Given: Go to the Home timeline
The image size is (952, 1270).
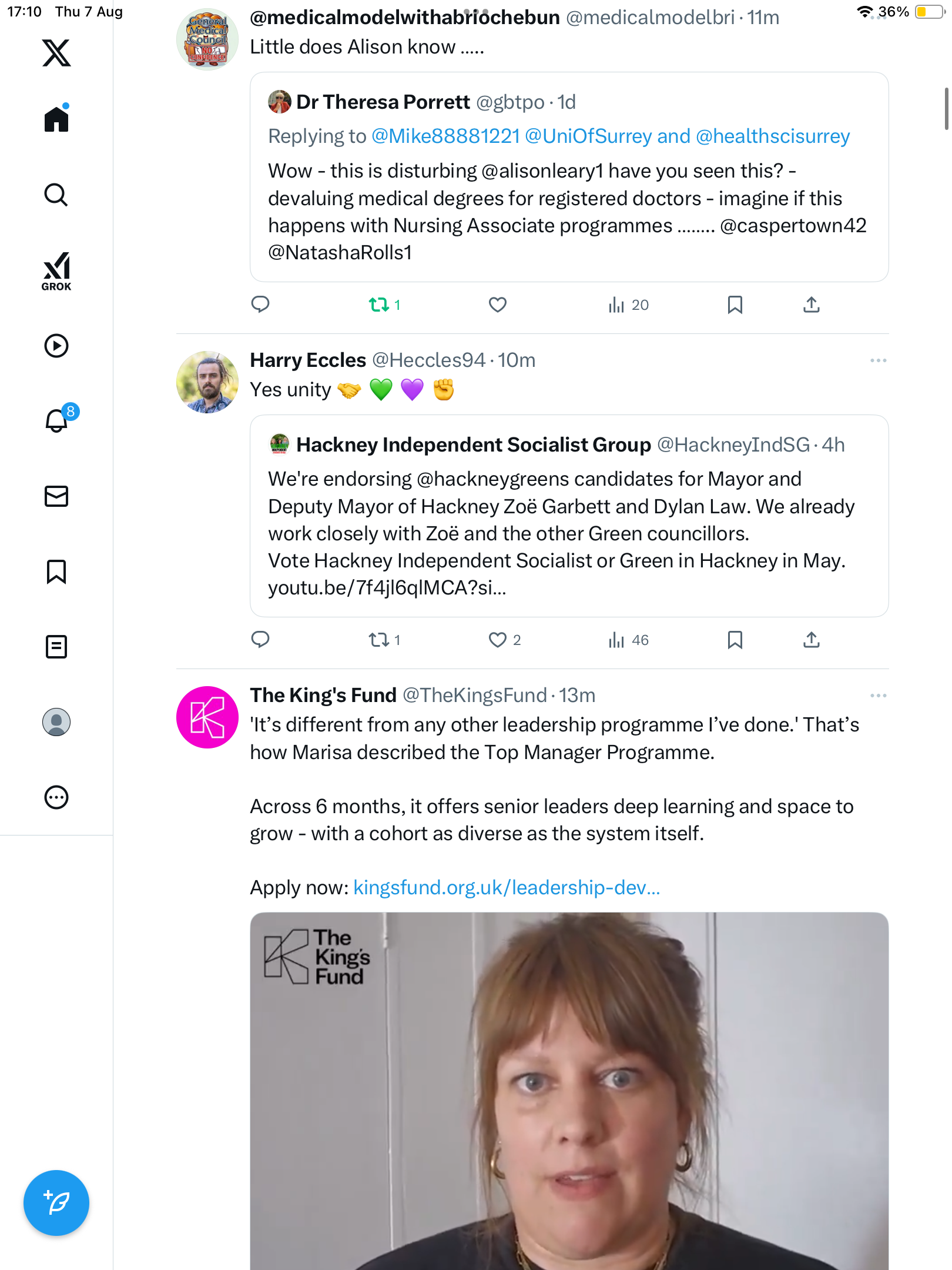Looking at the screenshot, I should (56, 119).
